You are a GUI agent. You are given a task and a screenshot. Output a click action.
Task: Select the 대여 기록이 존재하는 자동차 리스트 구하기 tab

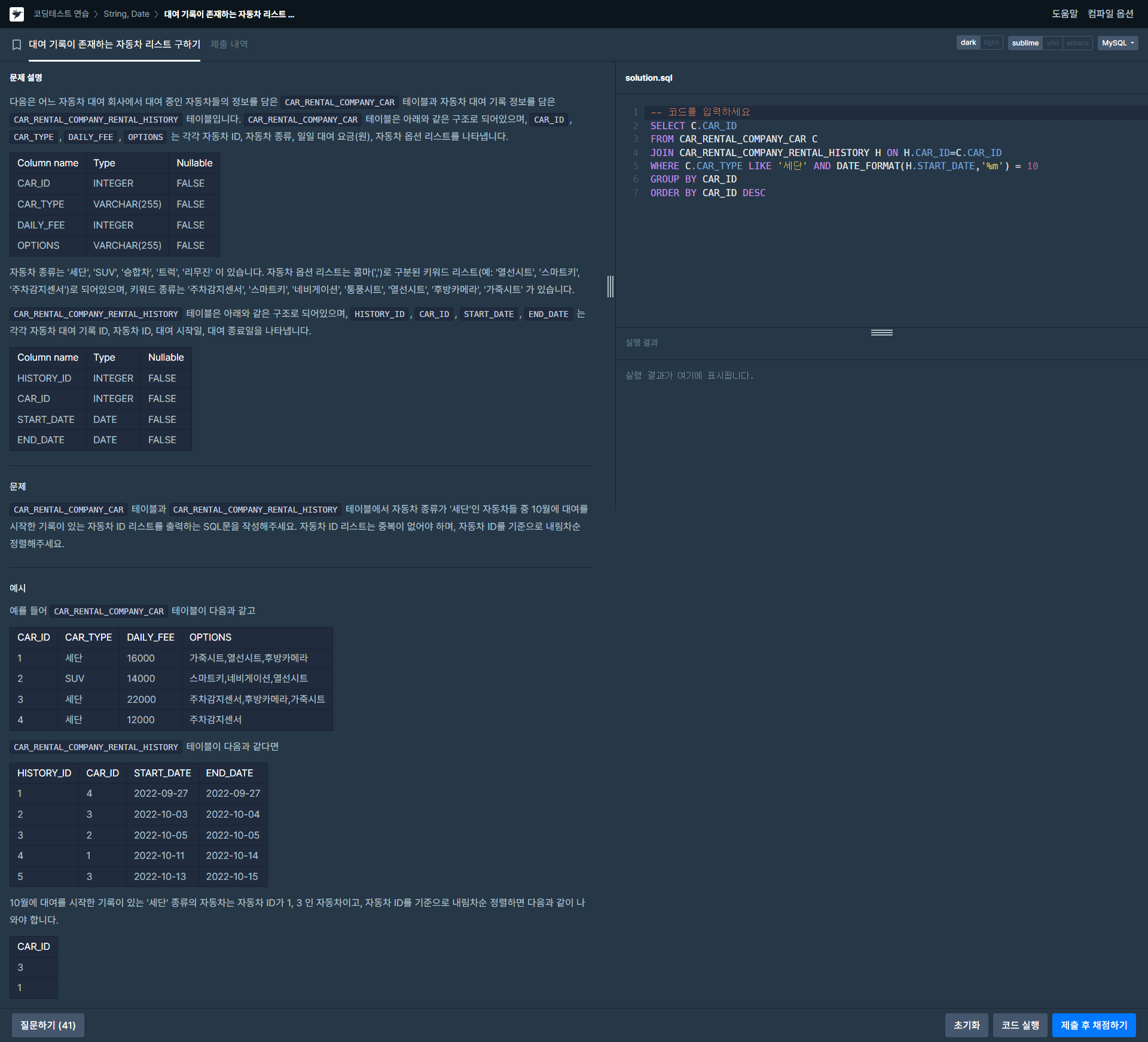click(x=115, y=44)
